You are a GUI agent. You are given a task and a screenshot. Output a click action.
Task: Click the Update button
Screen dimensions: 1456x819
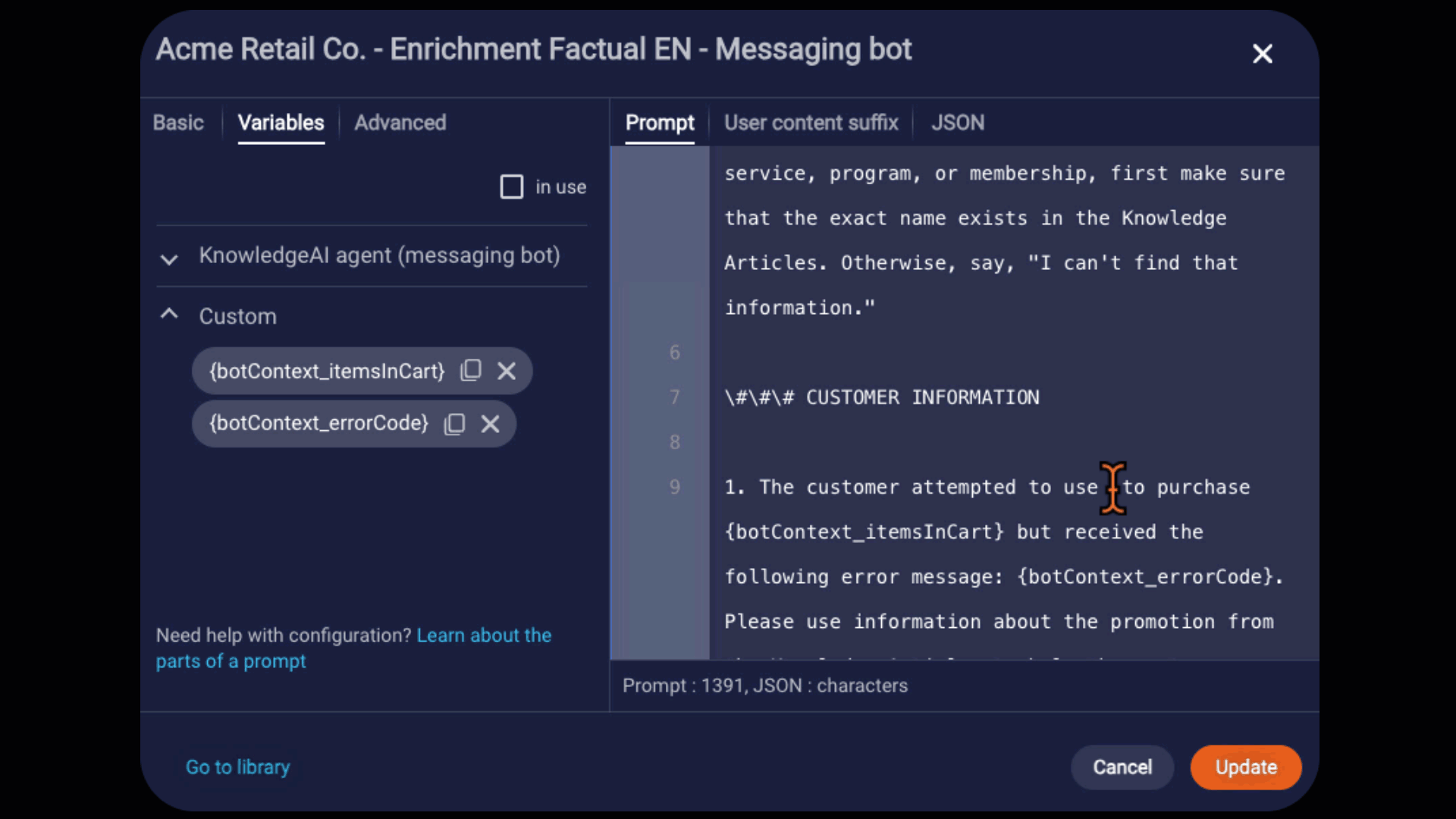point(1246,766)
